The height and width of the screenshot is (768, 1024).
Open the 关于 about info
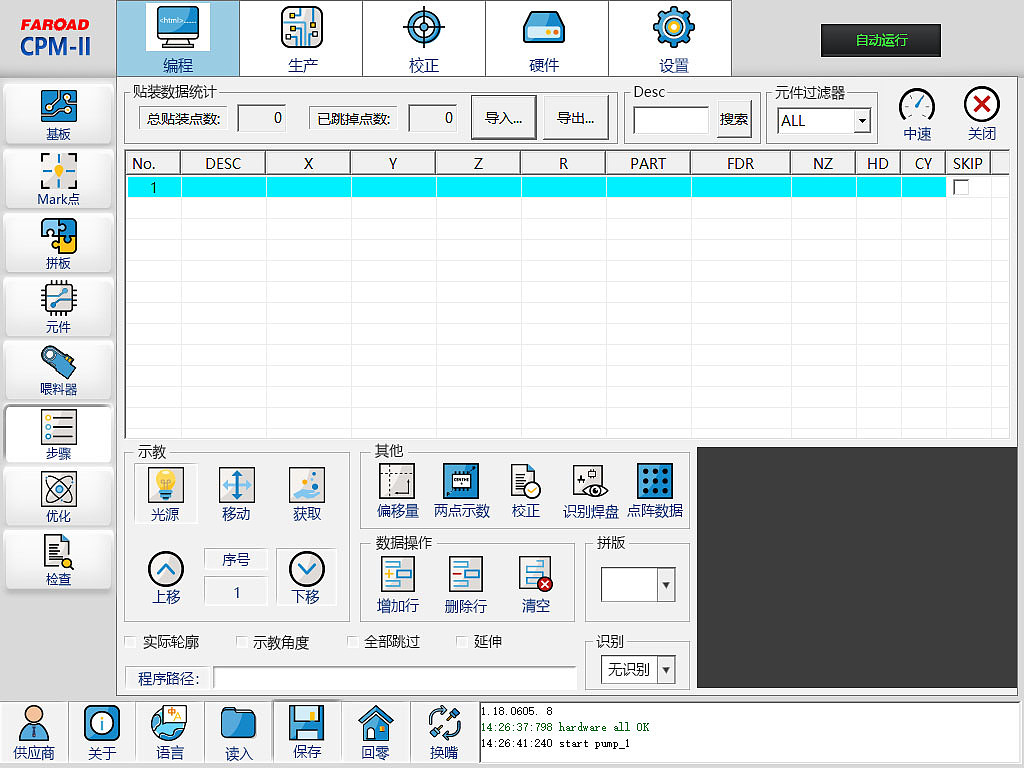point(102,731)
